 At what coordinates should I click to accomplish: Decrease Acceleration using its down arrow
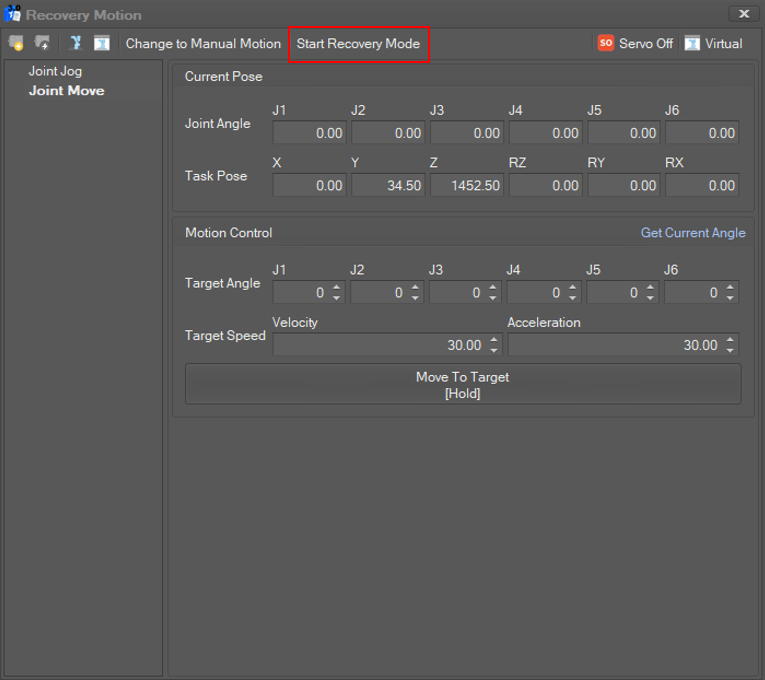(730, 350)
